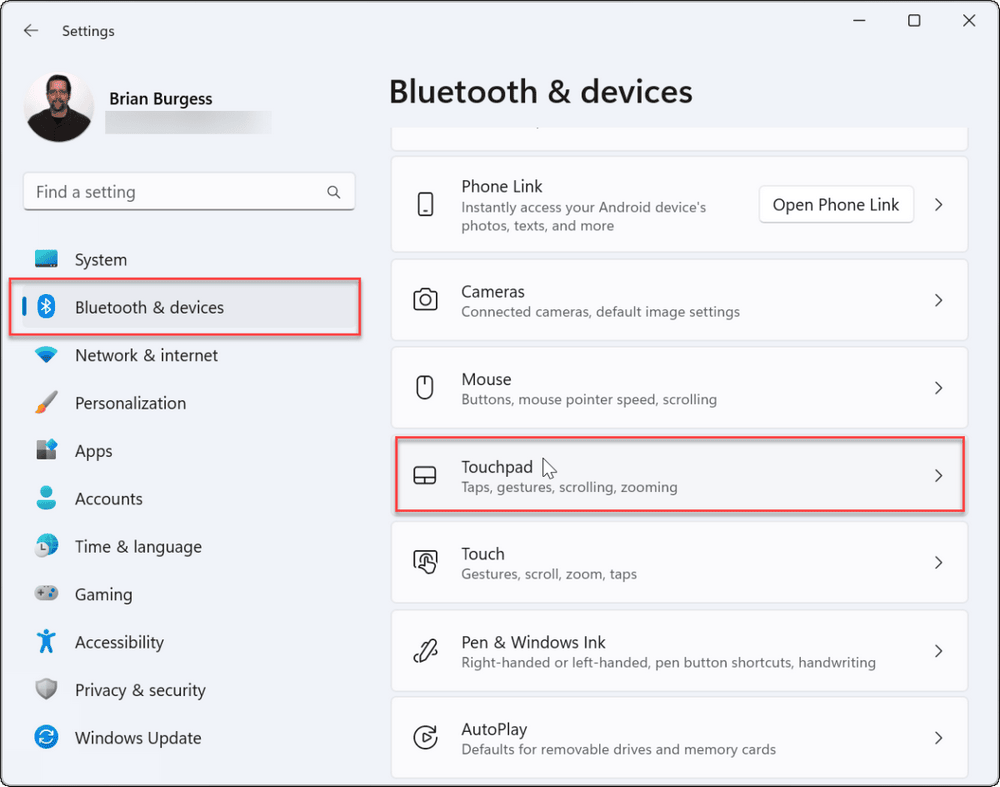
Task: Click the search magnifier icon
Action: [334, 192]
